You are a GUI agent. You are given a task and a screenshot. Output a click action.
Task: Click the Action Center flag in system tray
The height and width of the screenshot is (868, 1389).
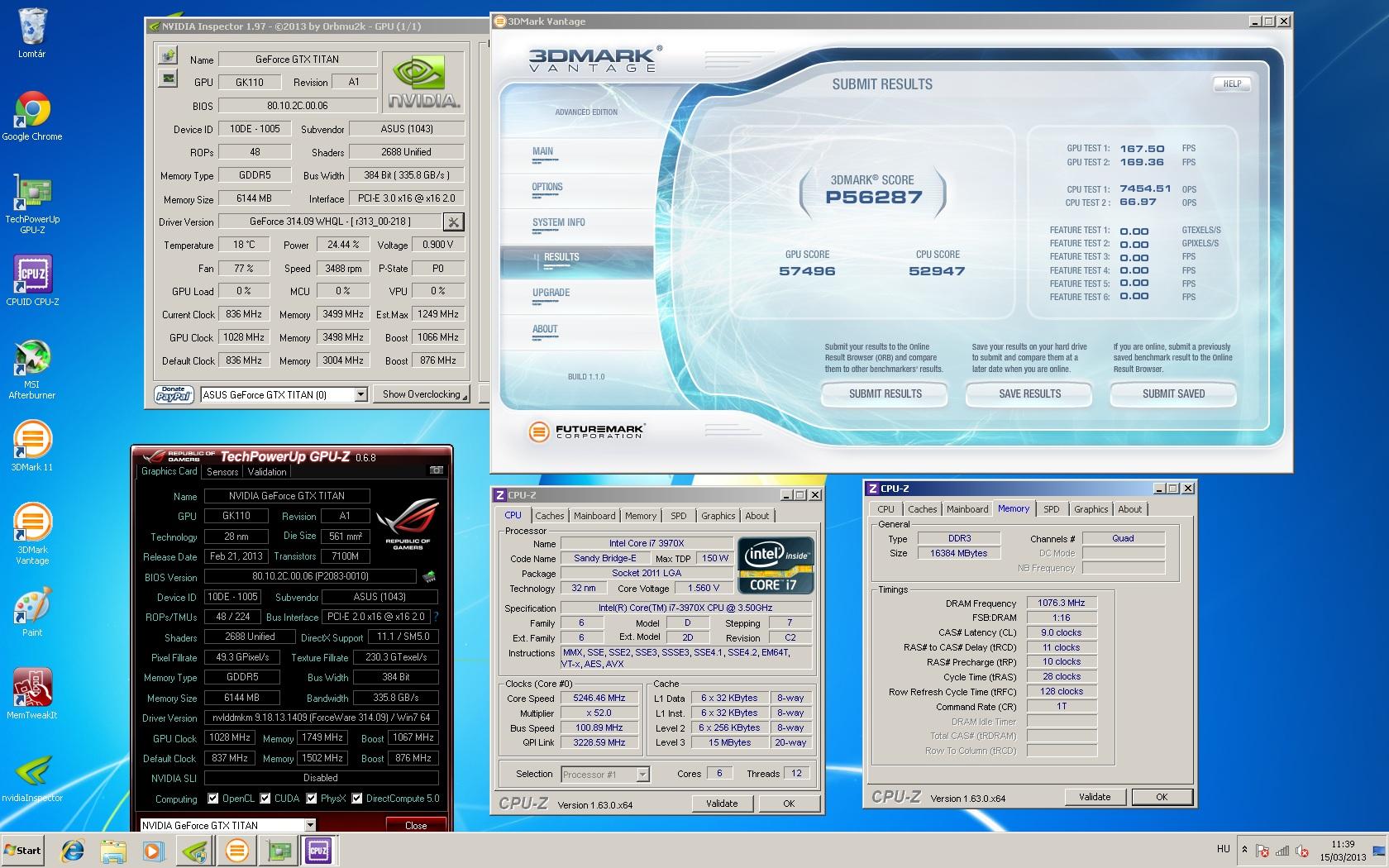[1263, 850]
